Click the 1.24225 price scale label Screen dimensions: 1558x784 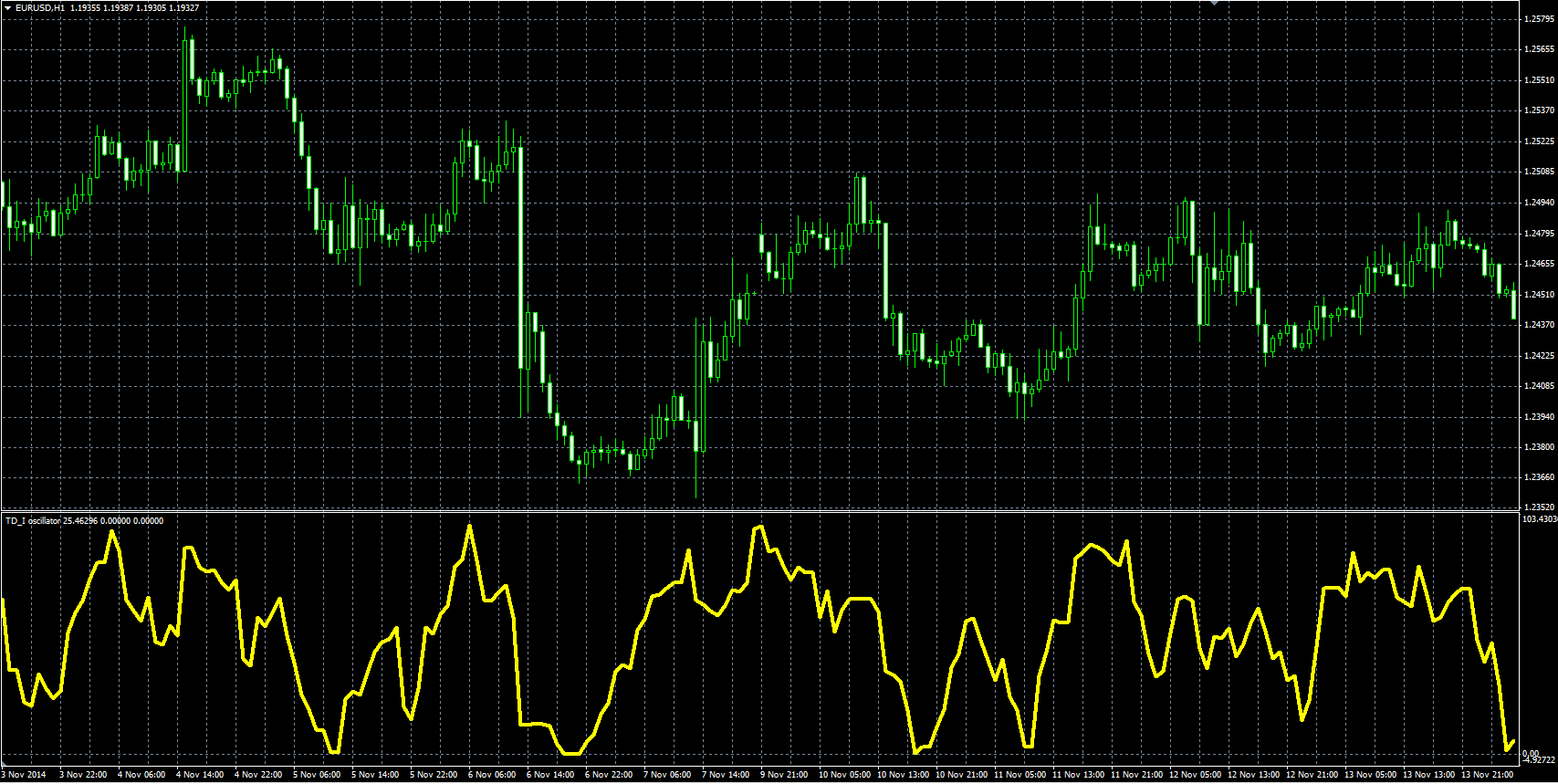point(1539,355)
